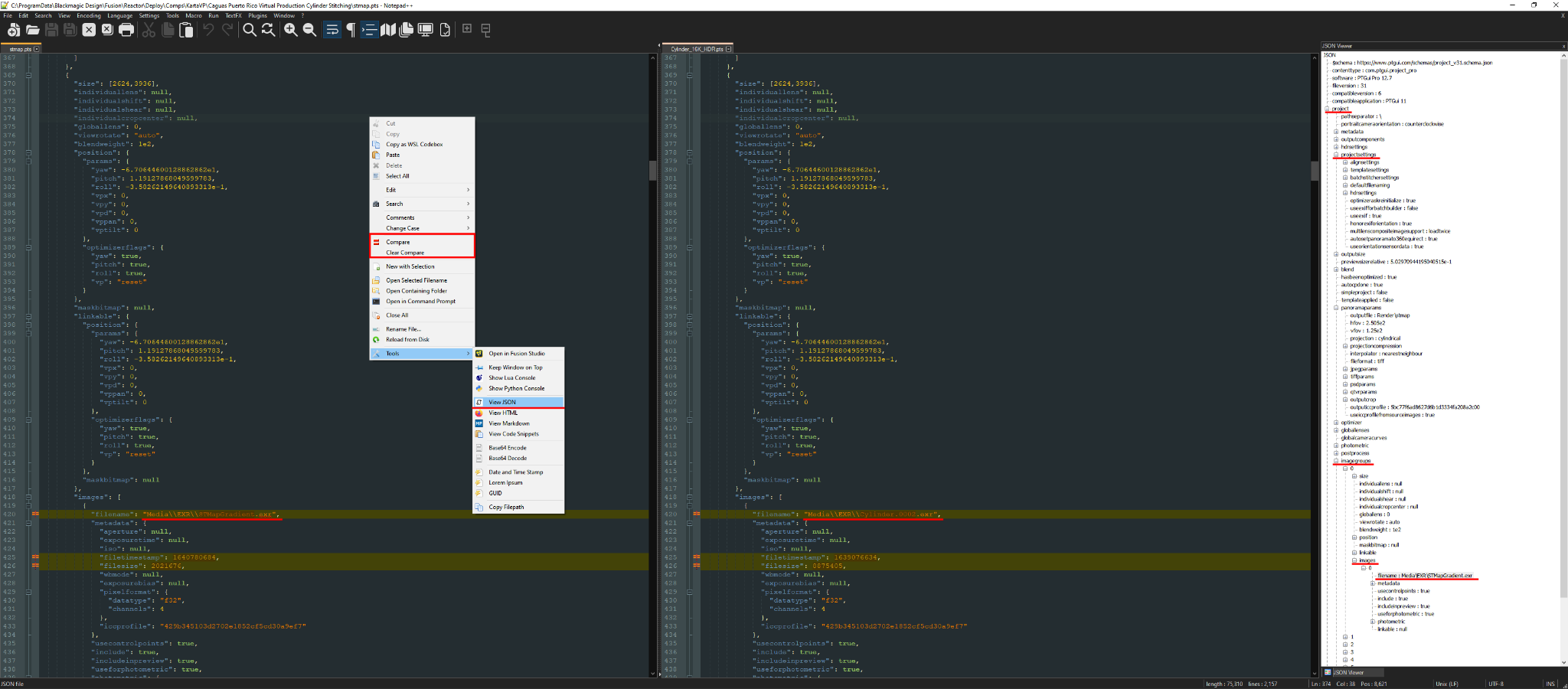Image resolution: width=1568 pixels, height=689 pixels.
Task: Click the Find and Replace toolbar icon
Action: [x=268, y=30]
